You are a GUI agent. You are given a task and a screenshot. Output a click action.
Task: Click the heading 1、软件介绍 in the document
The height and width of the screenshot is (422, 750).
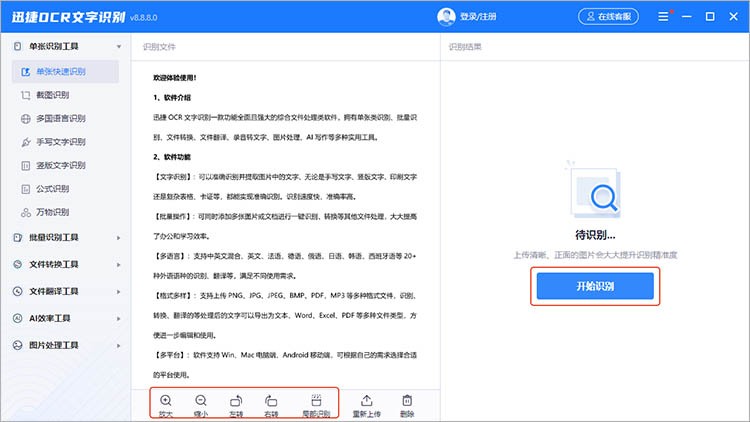pos(172,98)
